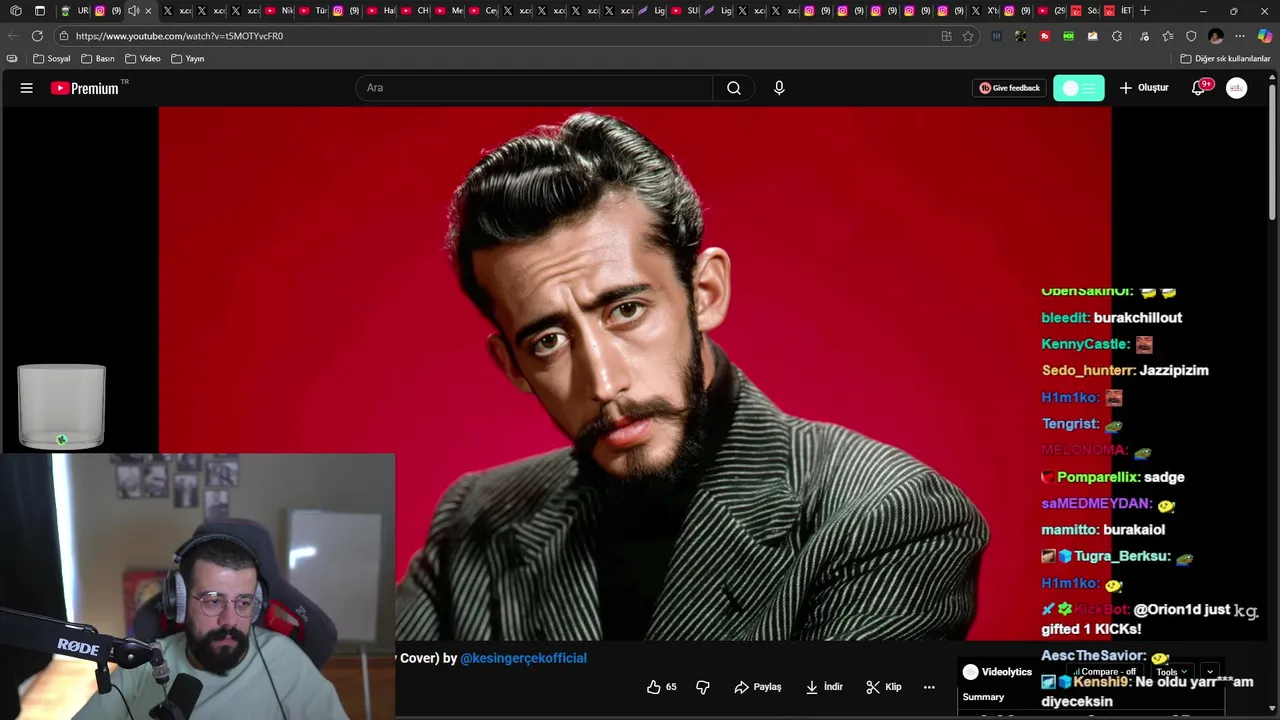
Task: Switch to the SU YouTube tab
Action: coord(685,11)
